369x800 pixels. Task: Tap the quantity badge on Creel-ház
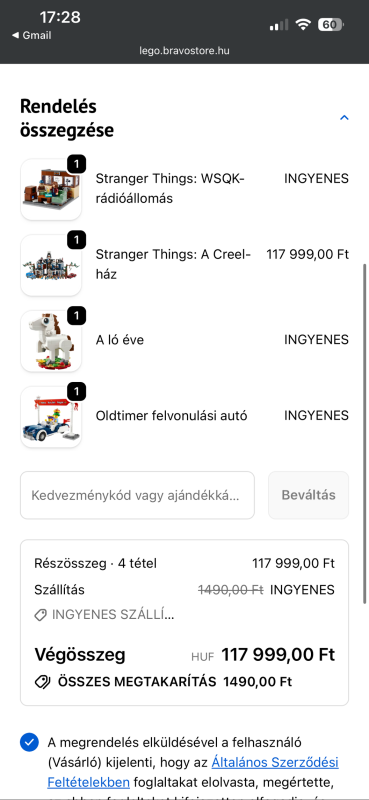point(77,240)
